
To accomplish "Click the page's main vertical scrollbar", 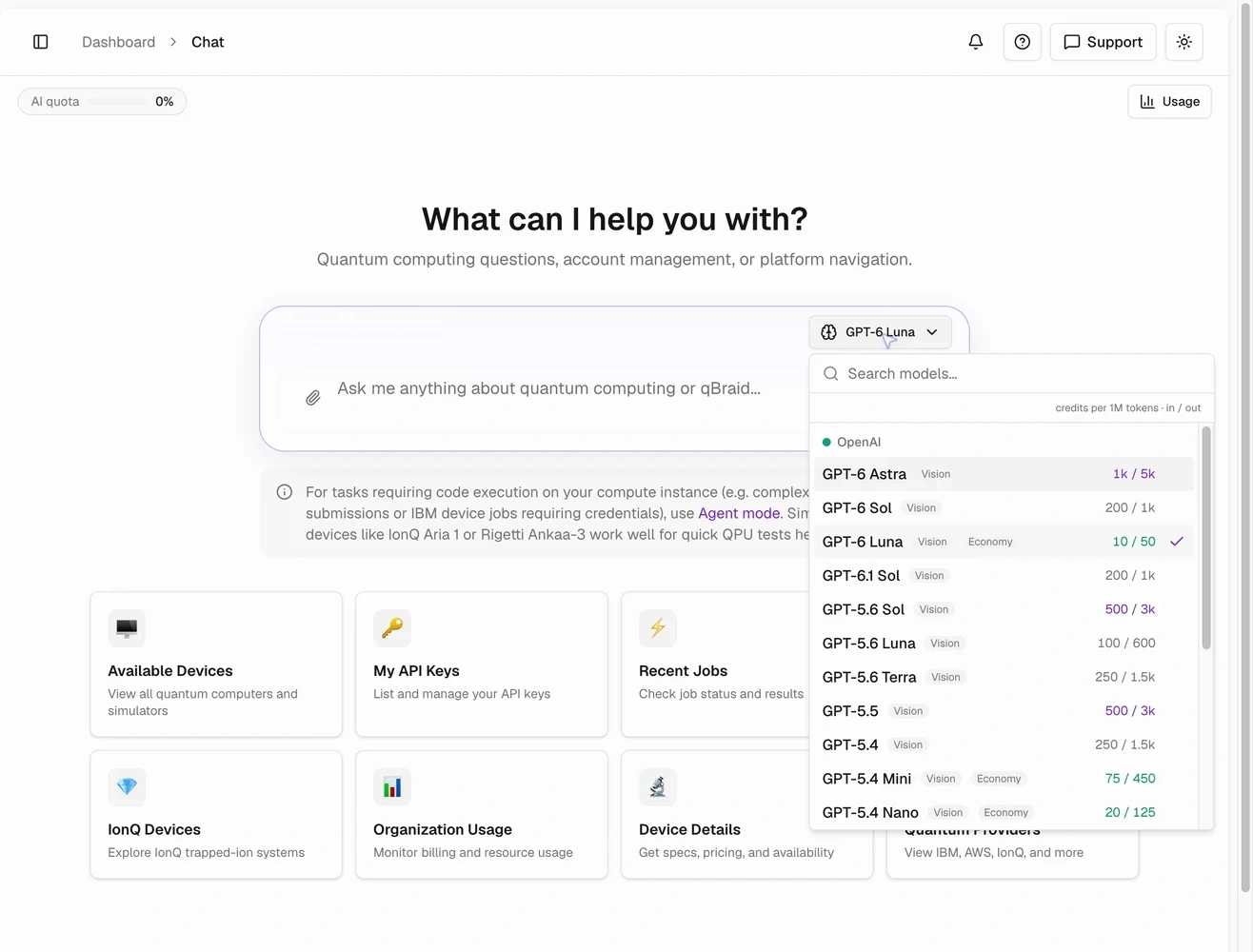I will [x=1245, y=447].
